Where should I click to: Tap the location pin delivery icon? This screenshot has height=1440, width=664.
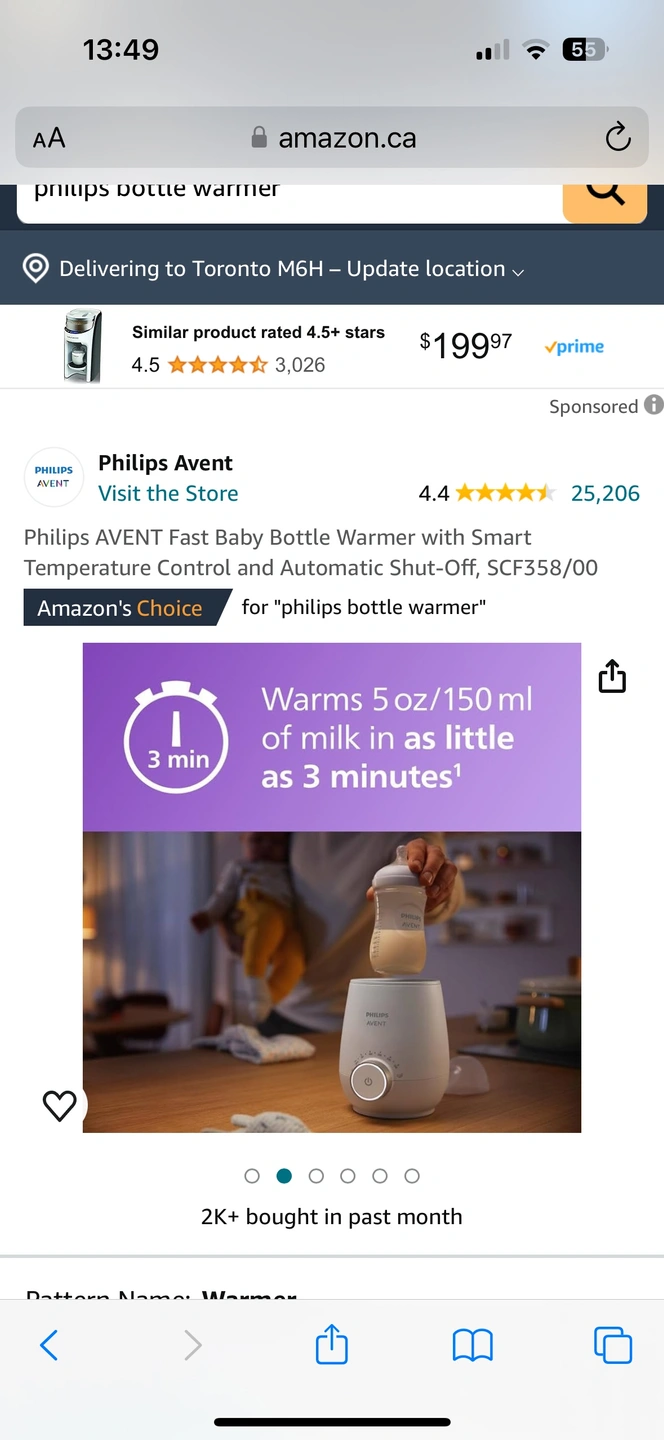pyautogui.click(x=36, y=268)
